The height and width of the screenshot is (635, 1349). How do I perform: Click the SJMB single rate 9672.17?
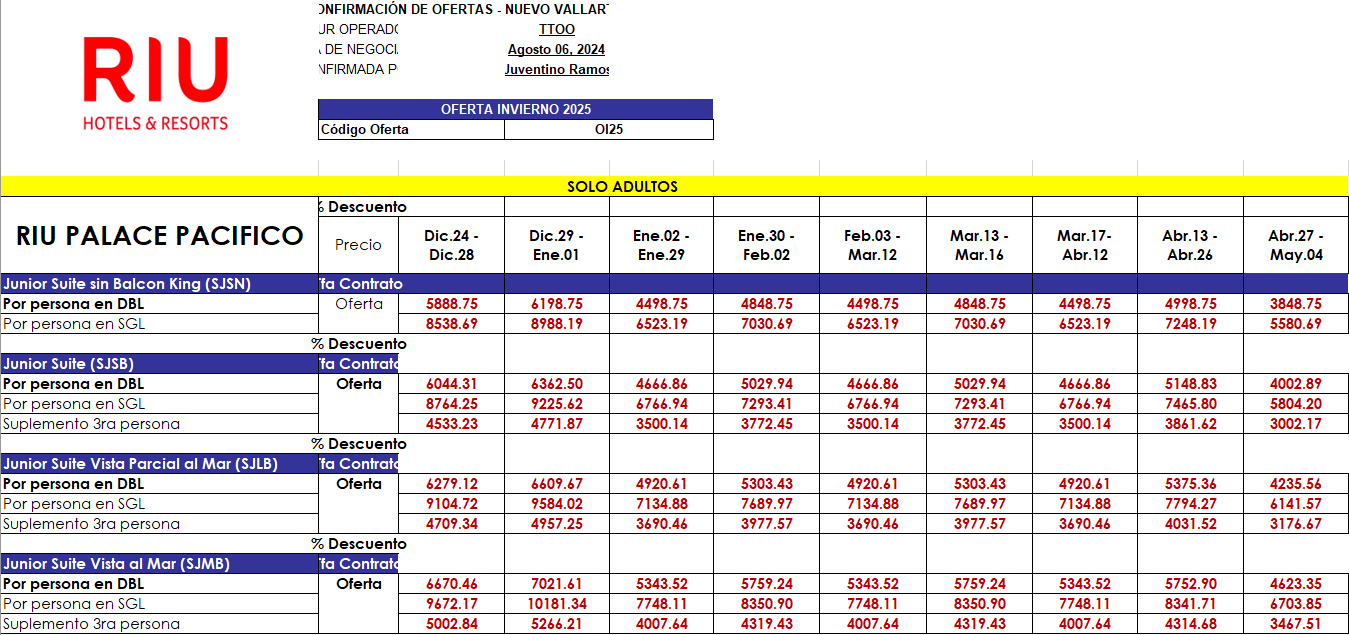click(x=451, y=604)
